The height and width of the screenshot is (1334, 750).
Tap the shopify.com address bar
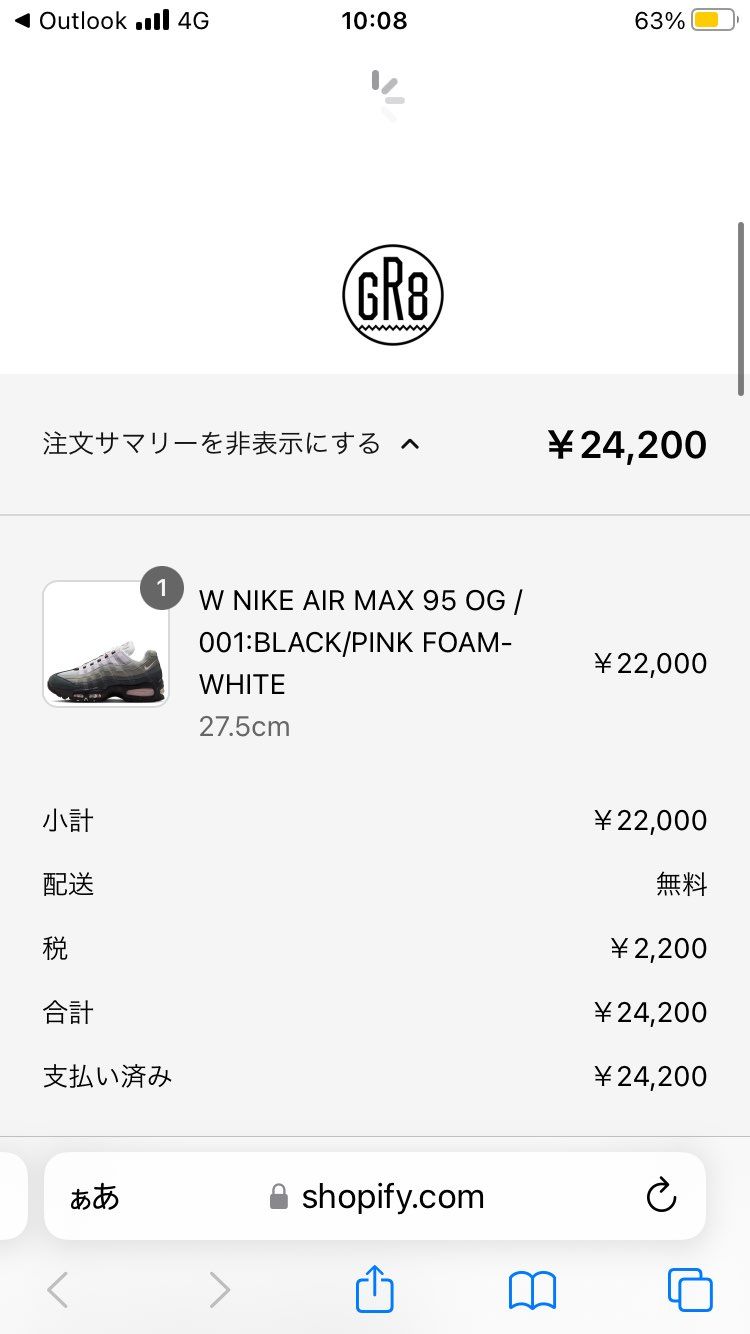(392, 1197)
